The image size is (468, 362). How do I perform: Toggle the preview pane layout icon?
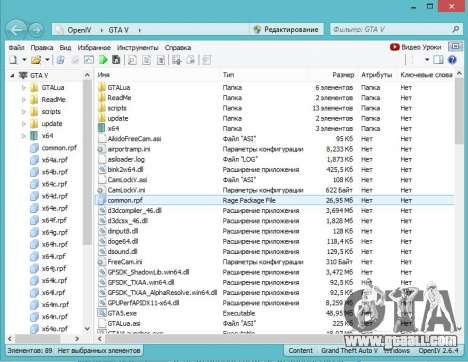(x=438, y=60)
